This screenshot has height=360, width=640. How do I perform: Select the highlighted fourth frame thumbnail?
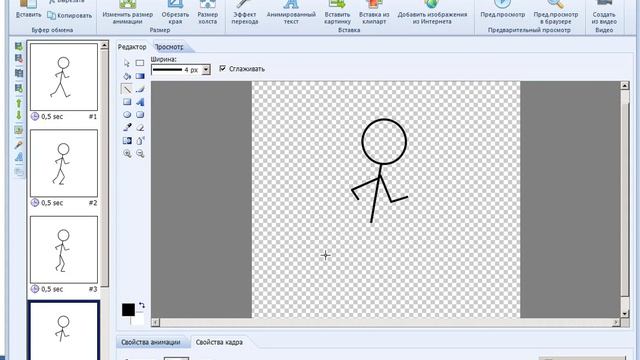click(x=64, y=331)
